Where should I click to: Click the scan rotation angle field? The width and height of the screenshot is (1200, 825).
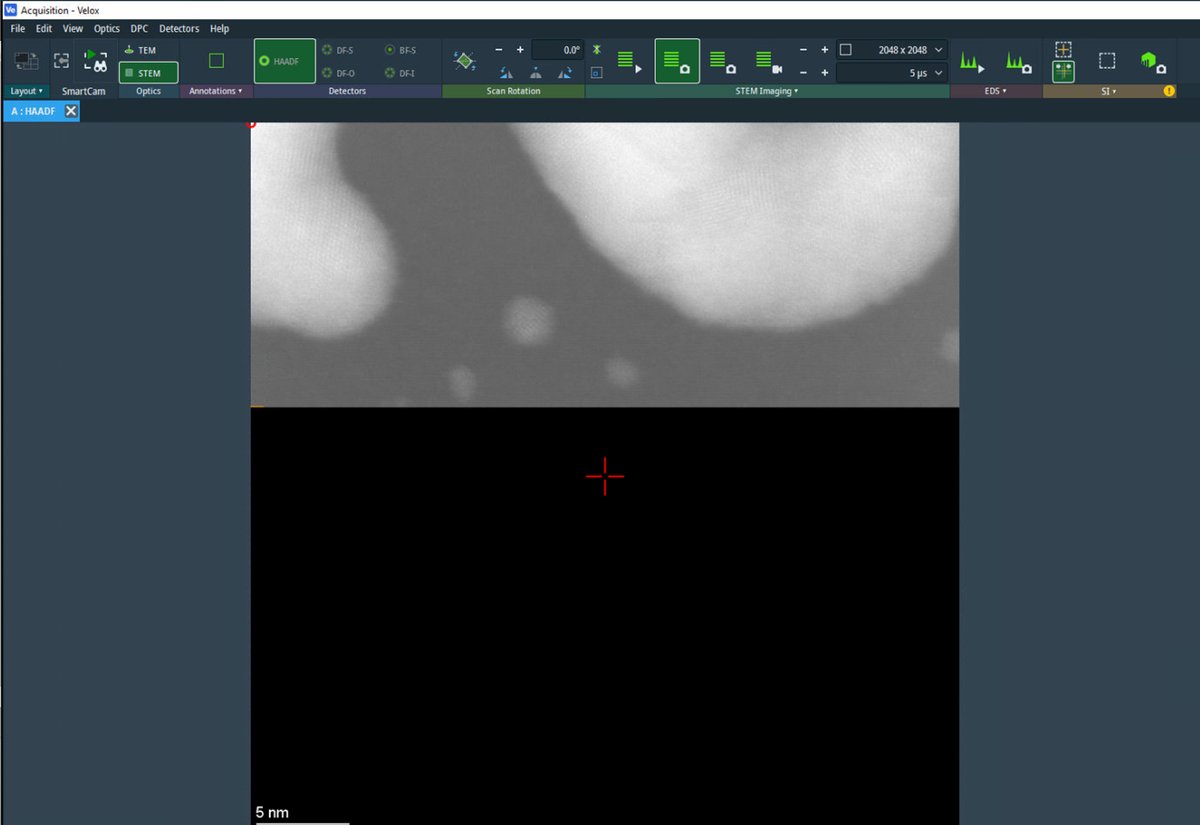[x=558, y=50]
